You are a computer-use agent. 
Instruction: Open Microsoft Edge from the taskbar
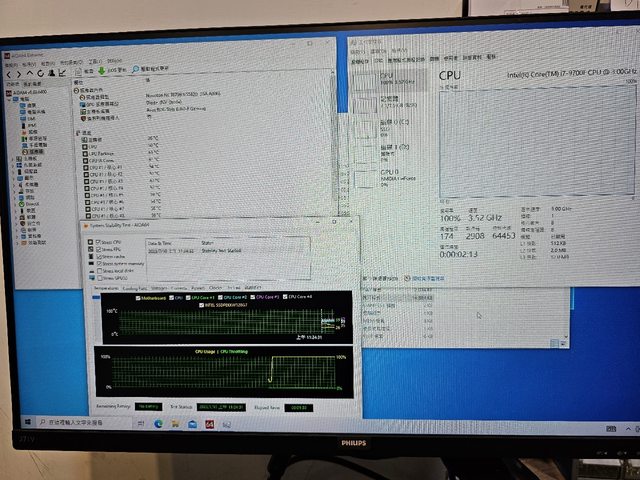coord(158,423)
